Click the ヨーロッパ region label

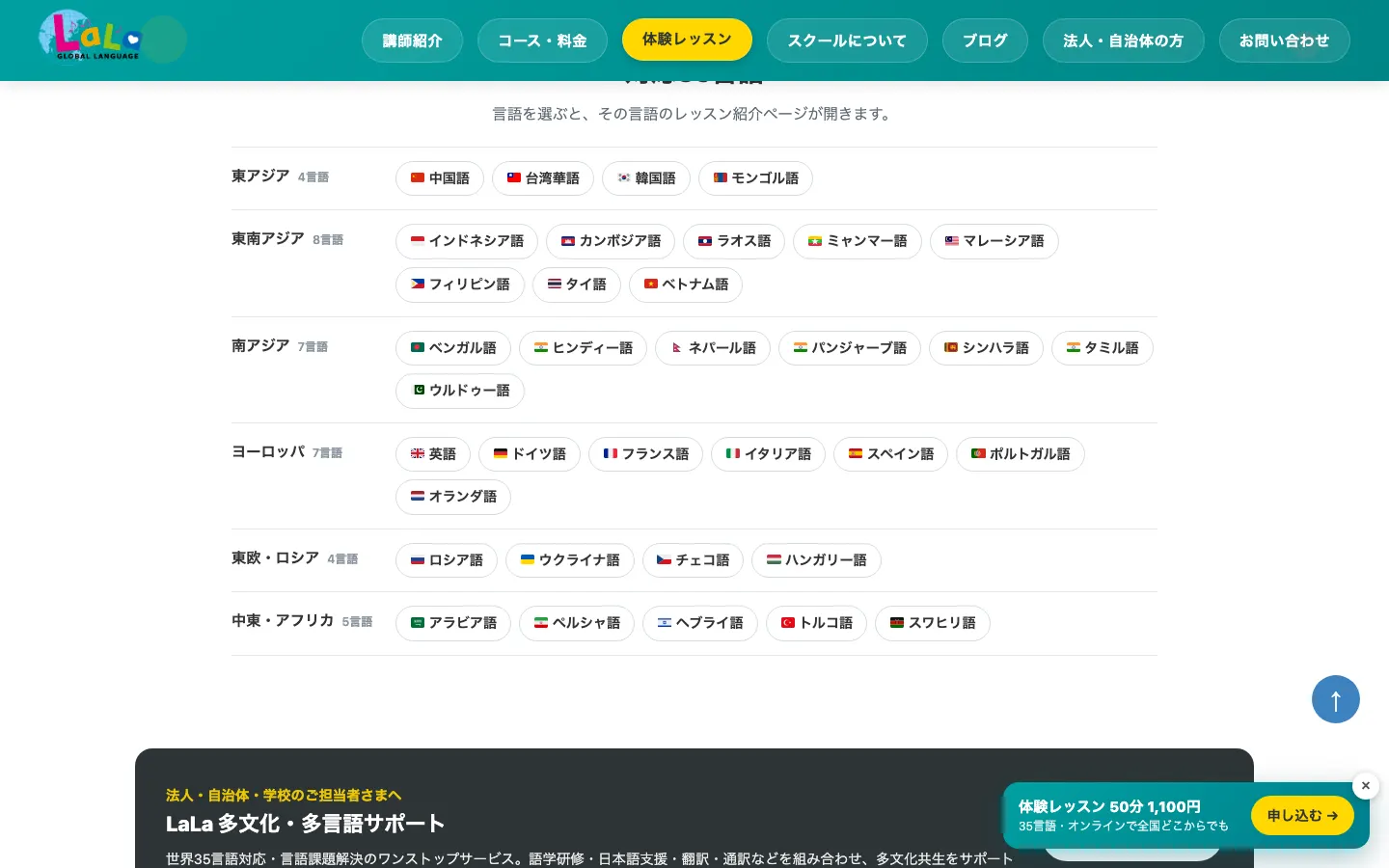(x=268, y=451)
